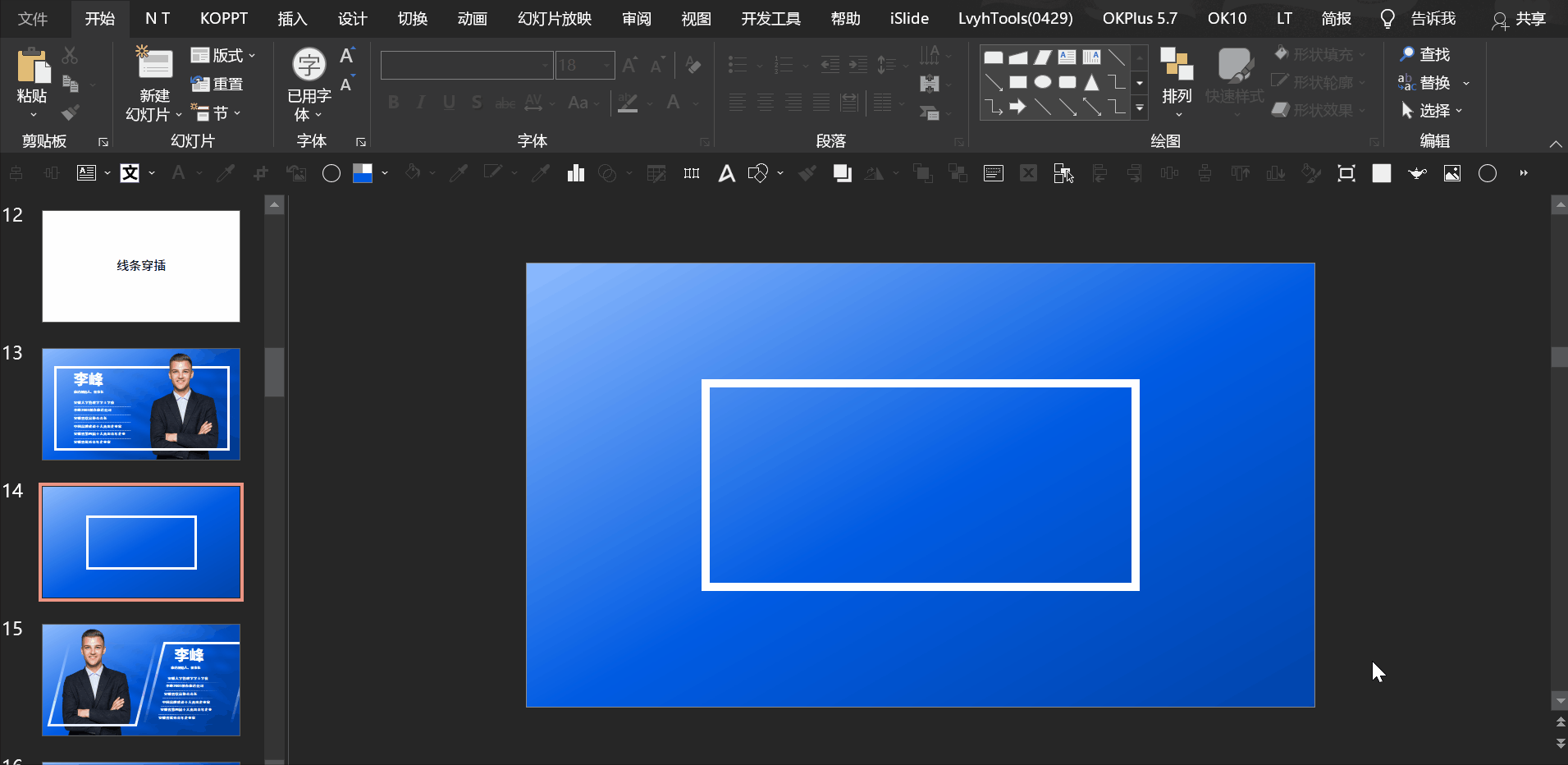
Task: Click the Format Painter brush icon
Action: (71, 112)
